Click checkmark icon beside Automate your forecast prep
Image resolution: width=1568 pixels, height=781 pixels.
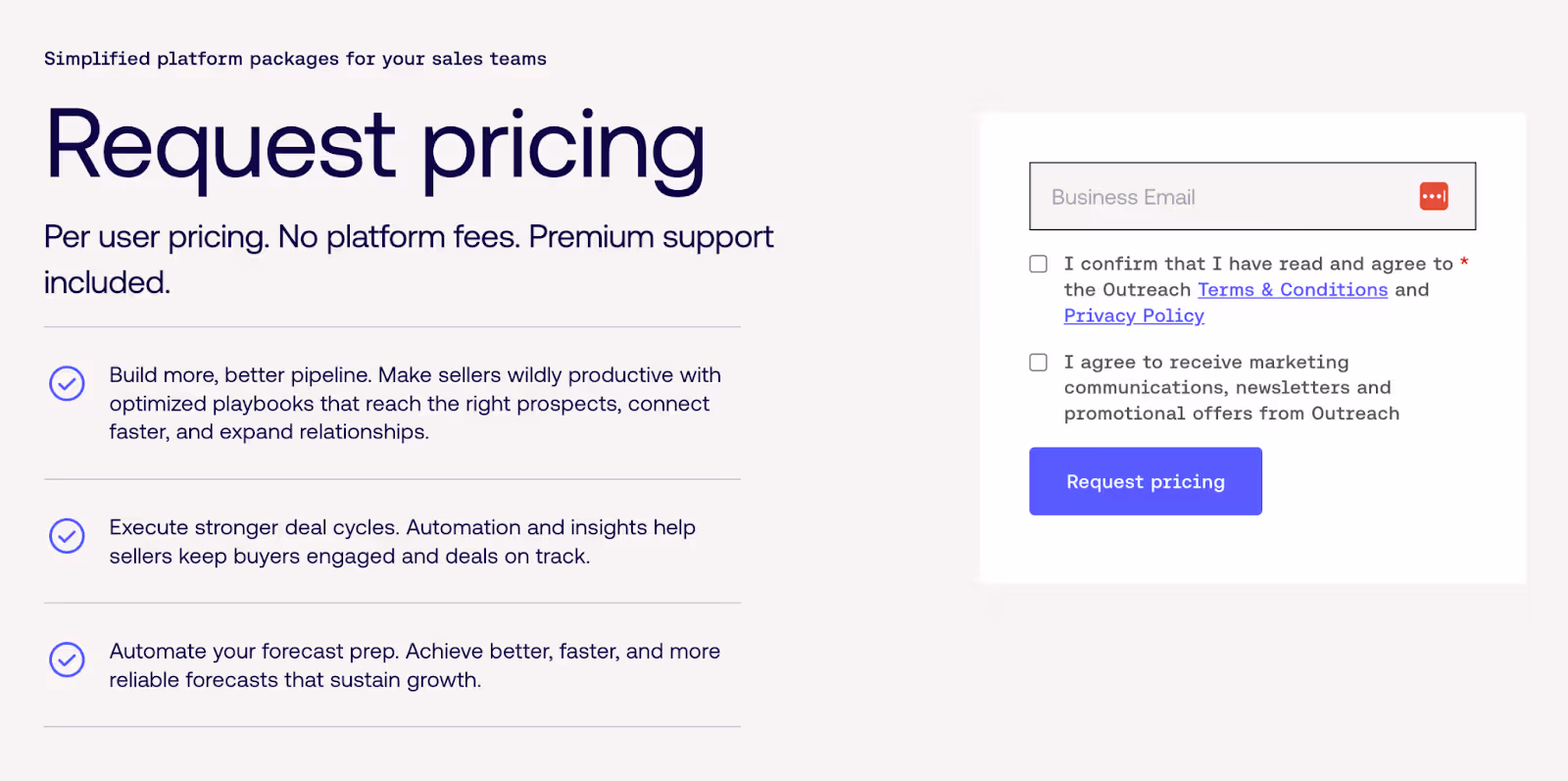[x=67, y=659]
